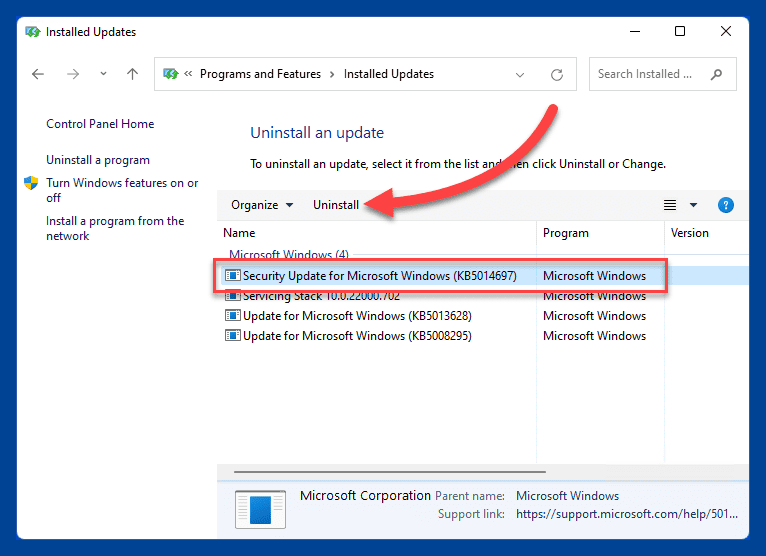Sort by the Program column header
766x556 pixels.
(566, 233)
